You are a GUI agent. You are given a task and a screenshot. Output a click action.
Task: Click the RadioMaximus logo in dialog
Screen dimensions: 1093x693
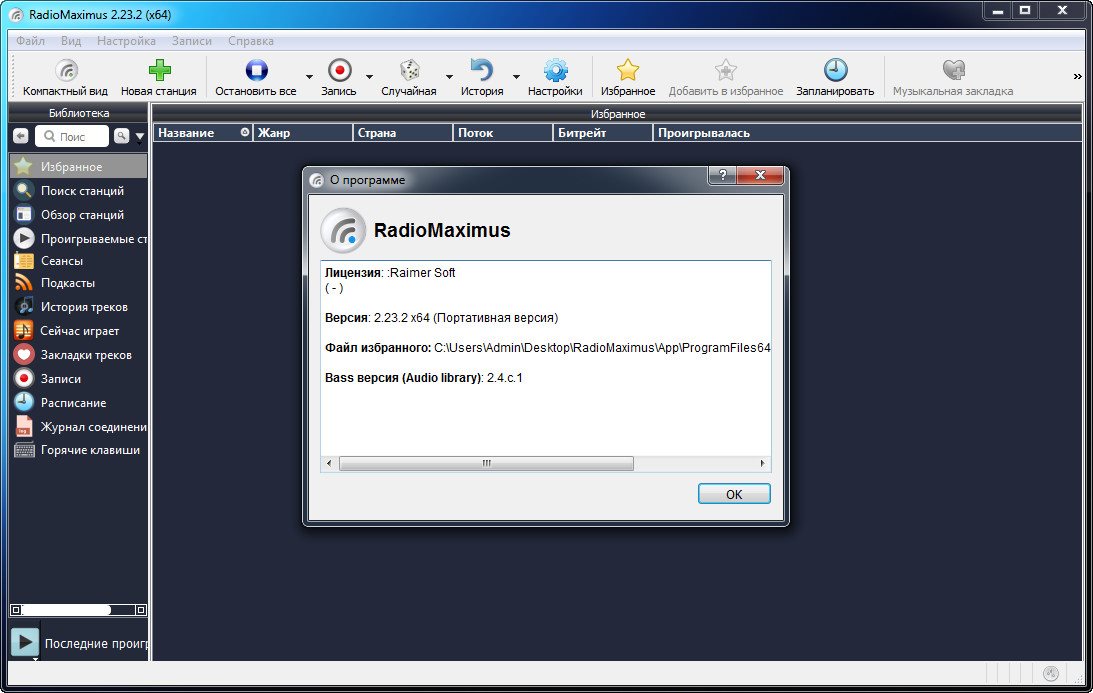(x=343, y=230)
